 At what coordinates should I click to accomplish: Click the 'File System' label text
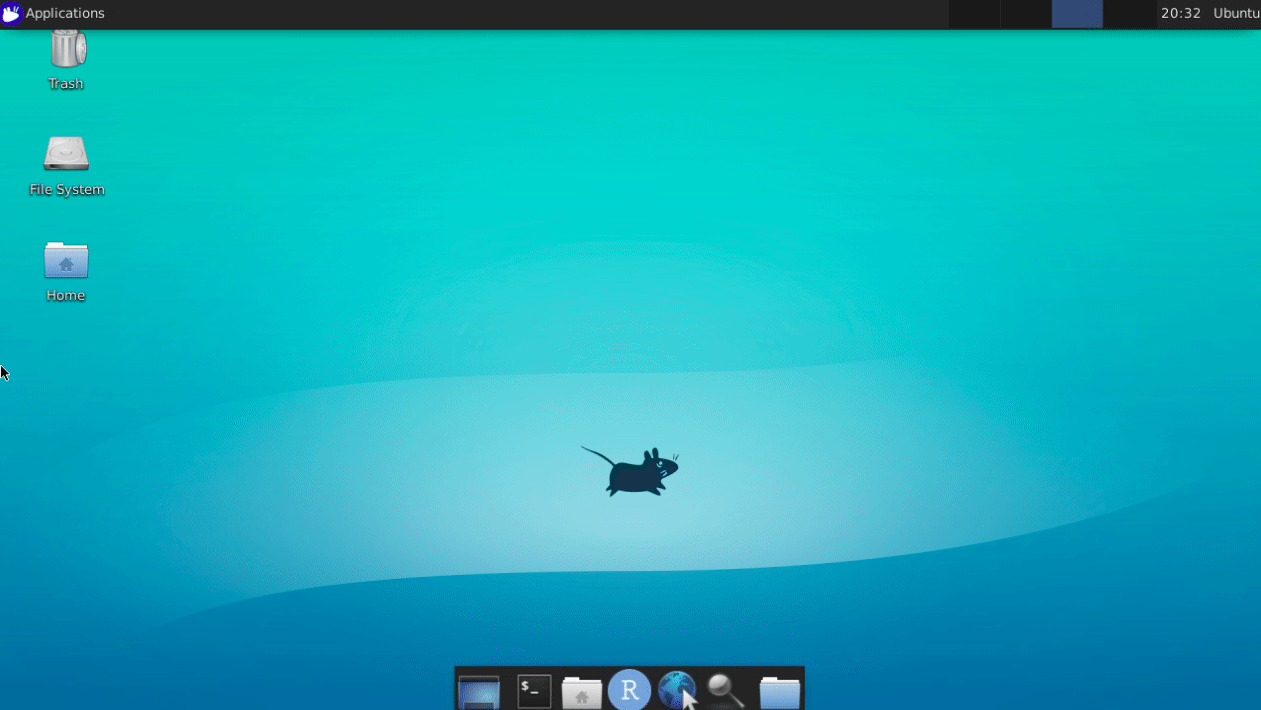[x=67, y=190]
